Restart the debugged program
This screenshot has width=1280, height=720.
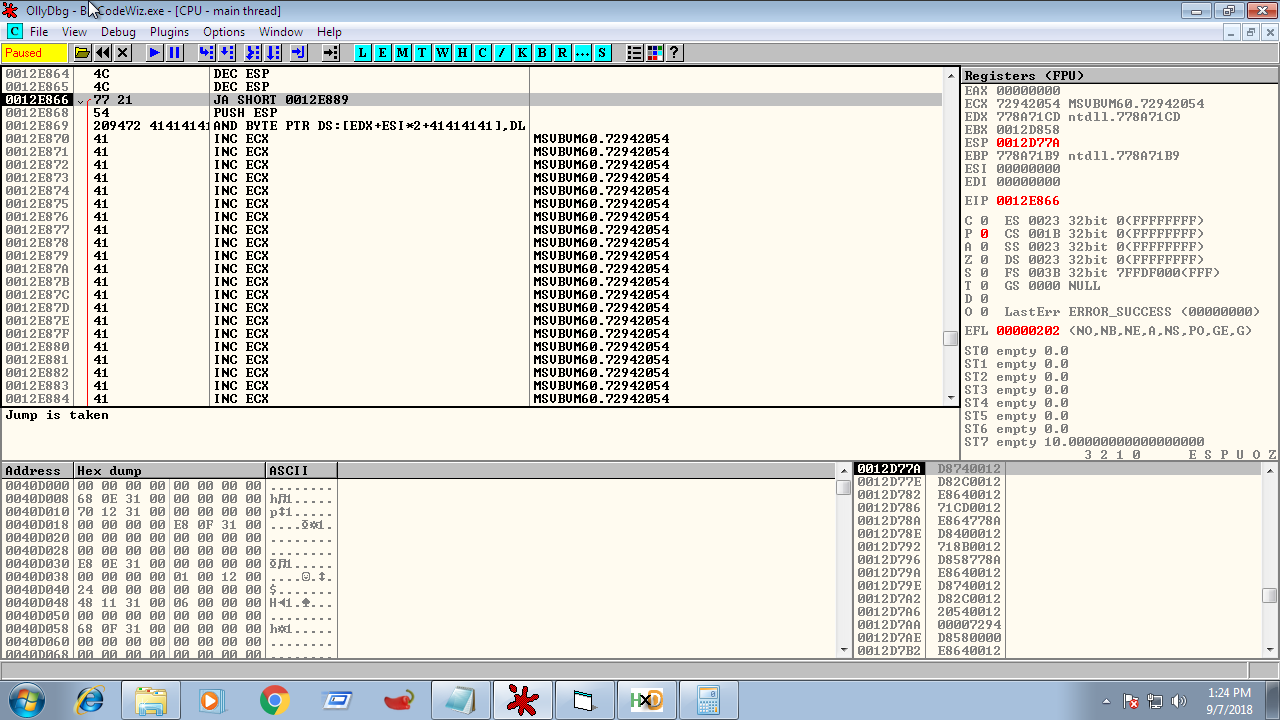point(103,53)
